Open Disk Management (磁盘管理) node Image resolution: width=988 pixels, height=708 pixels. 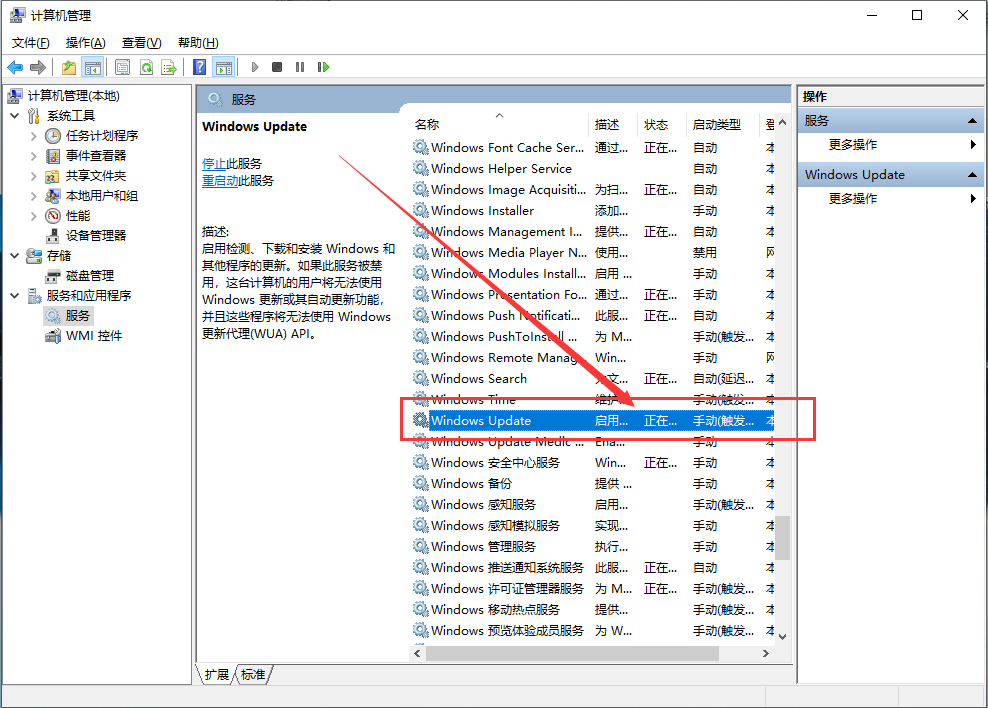pyautogui.click(x=89, y=276)
